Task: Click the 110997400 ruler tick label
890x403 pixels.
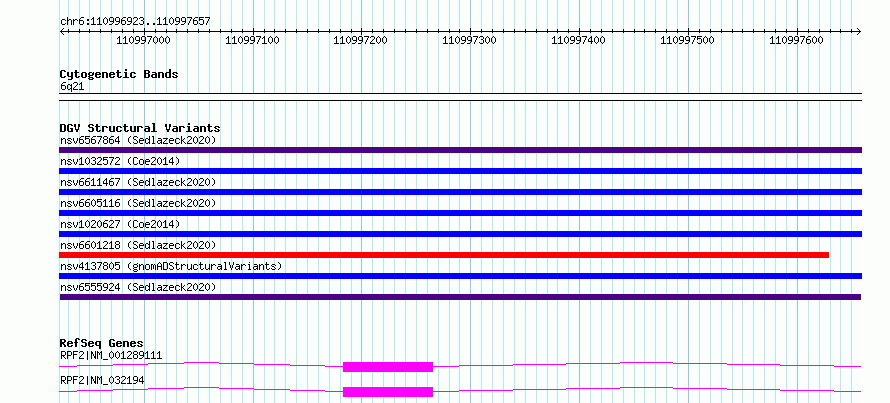Action: coord(578,40)
